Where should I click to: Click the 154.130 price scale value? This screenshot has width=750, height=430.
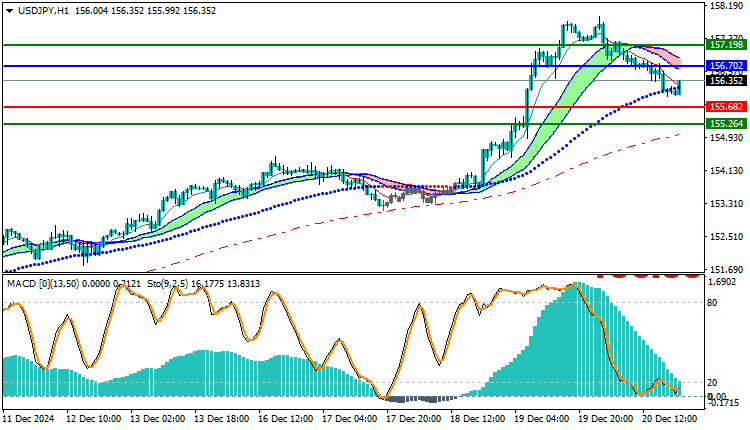tap(727, 171)
